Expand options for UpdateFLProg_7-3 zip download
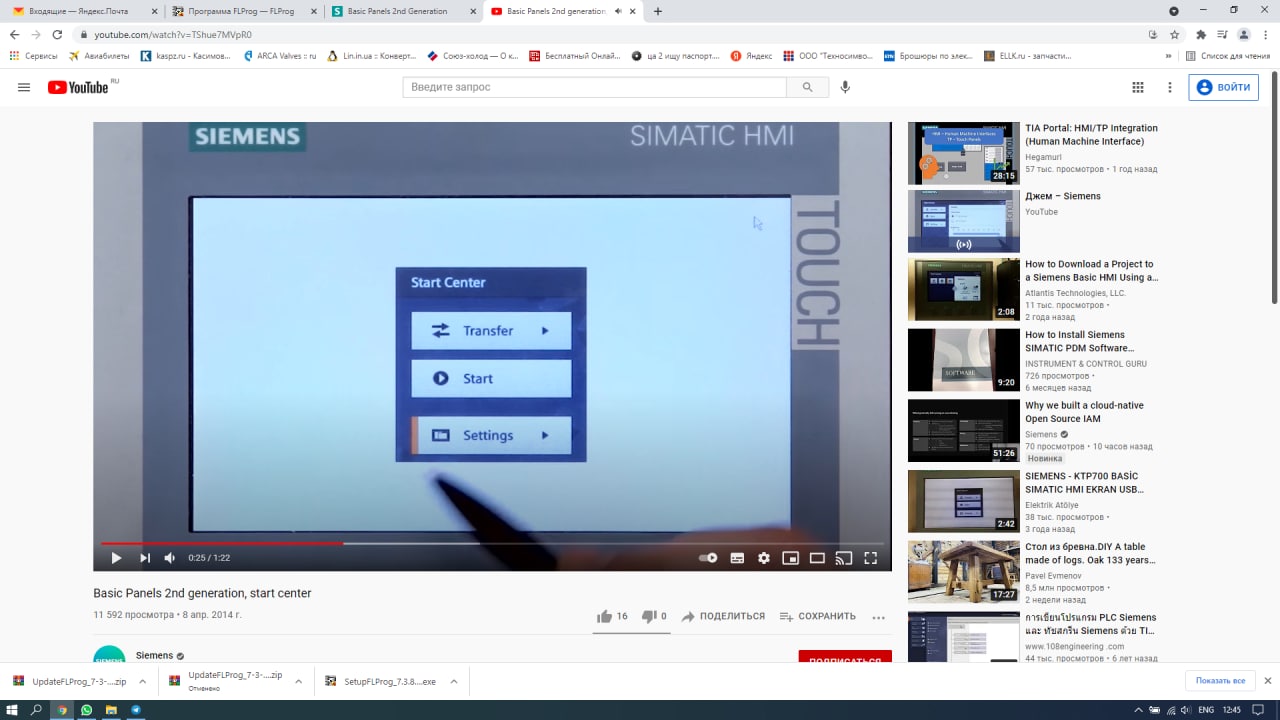Viewport: 1280px width, 720px height. 142,681
